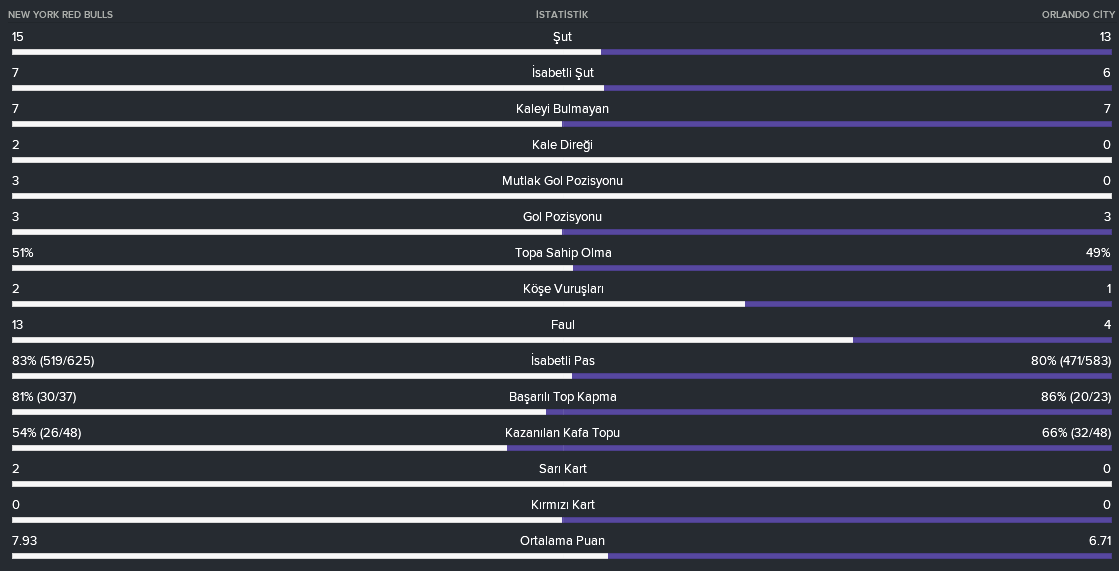Click the Şut statistic label
The width and height of the screenshot is (1119, 571).
coord(562,37)
